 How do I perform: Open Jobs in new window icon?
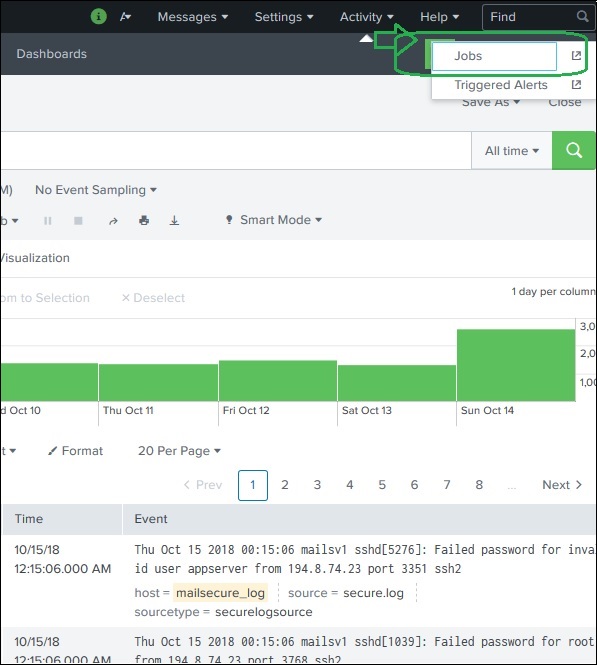[576, 56]
